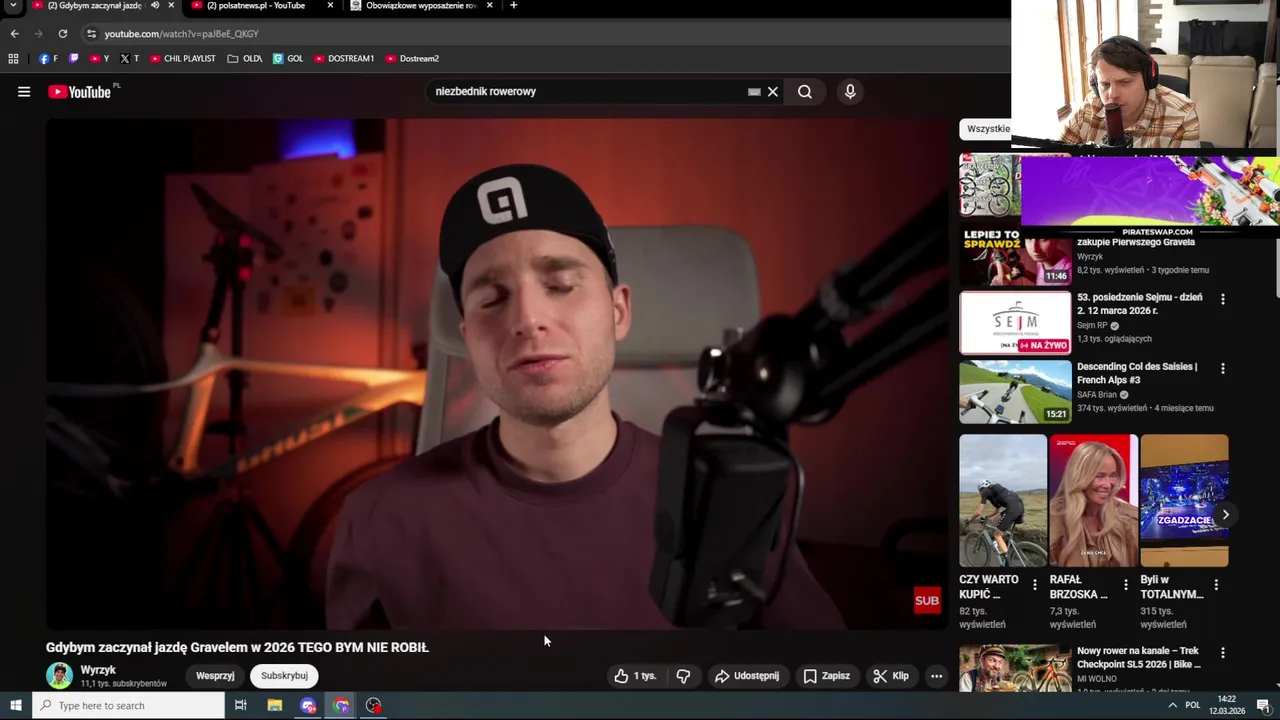This screenshot has height=720, width=1280.
Task: Open the Descending Col des Saisies thumbnail
Action: (x=1015, y=392)
